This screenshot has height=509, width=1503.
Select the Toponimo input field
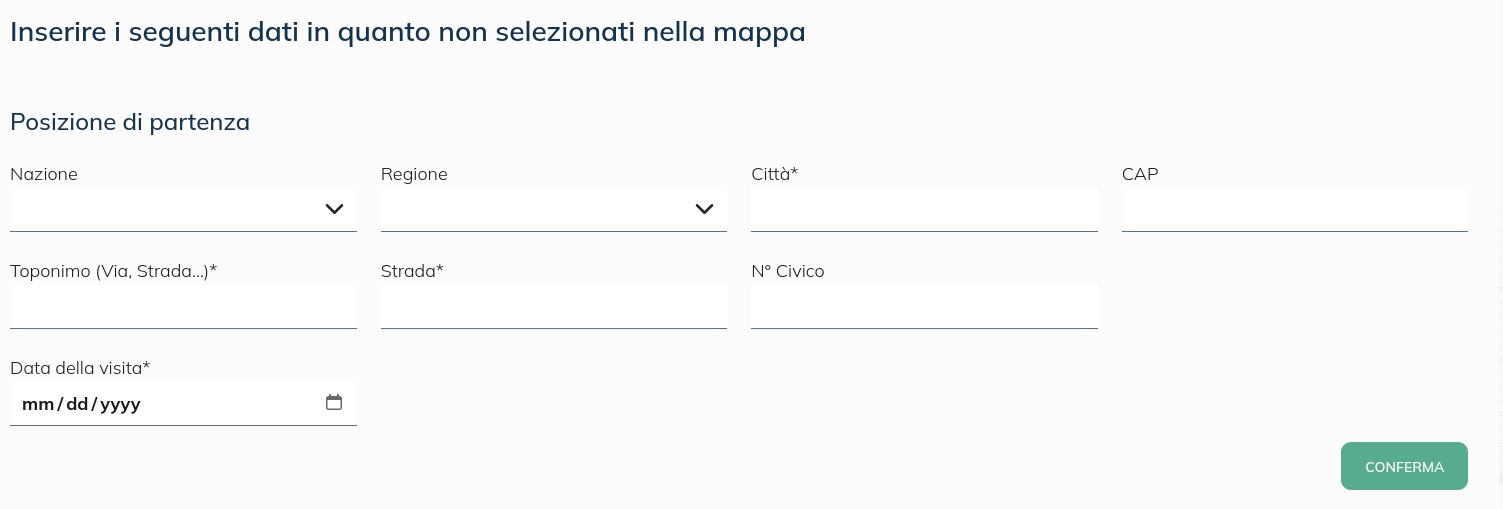tap(183, 306)
